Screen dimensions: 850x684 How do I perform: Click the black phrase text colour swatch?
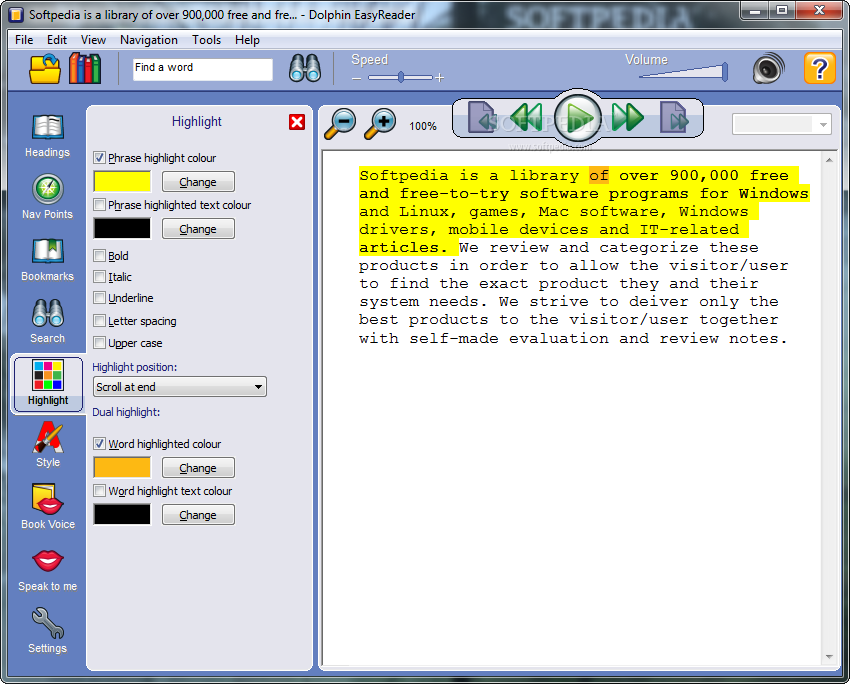click(x=122, y=229)
